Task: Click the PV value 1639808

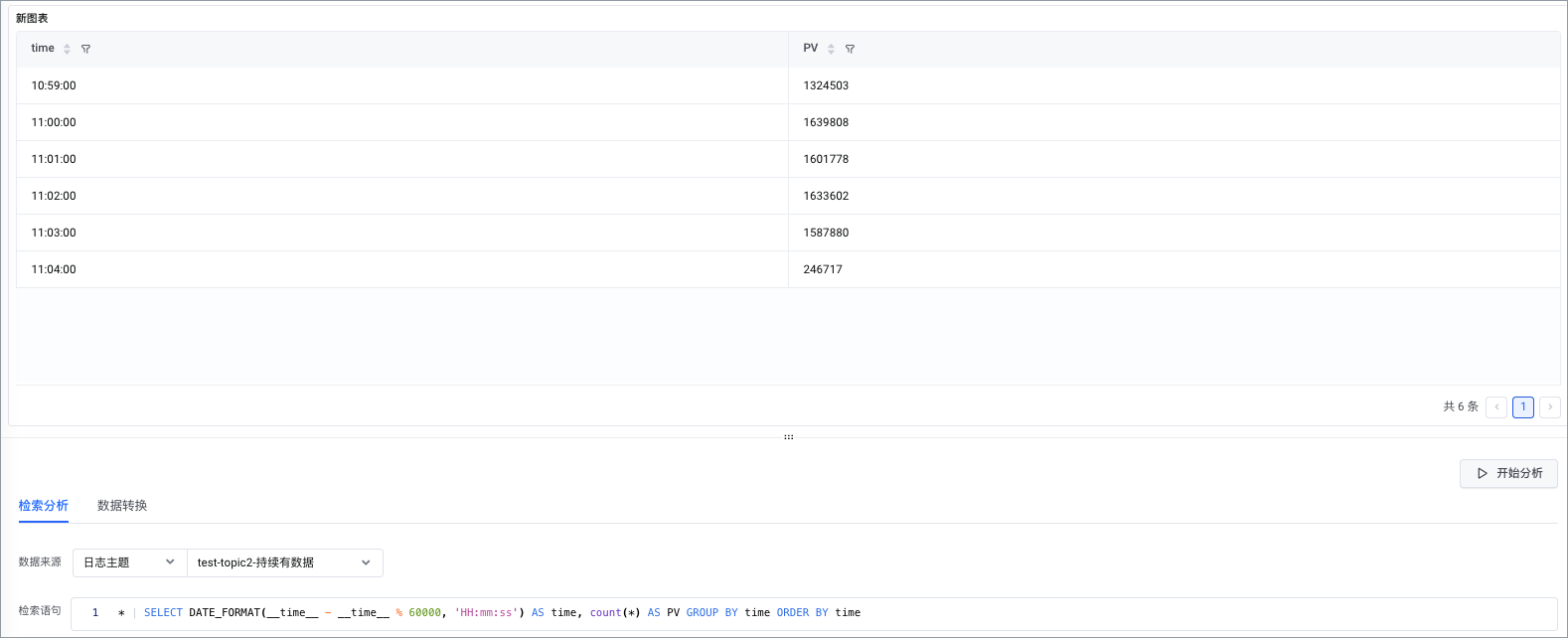Action: (x=826, y=122)
